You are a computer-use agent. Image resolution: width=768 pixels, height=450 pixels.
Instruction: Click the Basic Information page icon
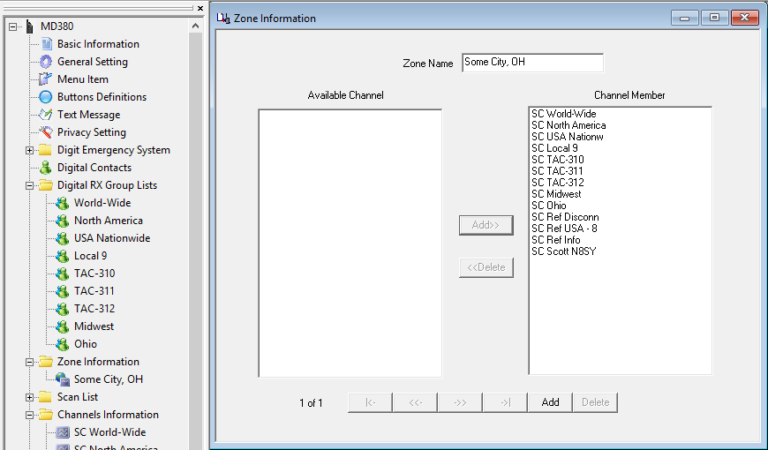[46, 44]
